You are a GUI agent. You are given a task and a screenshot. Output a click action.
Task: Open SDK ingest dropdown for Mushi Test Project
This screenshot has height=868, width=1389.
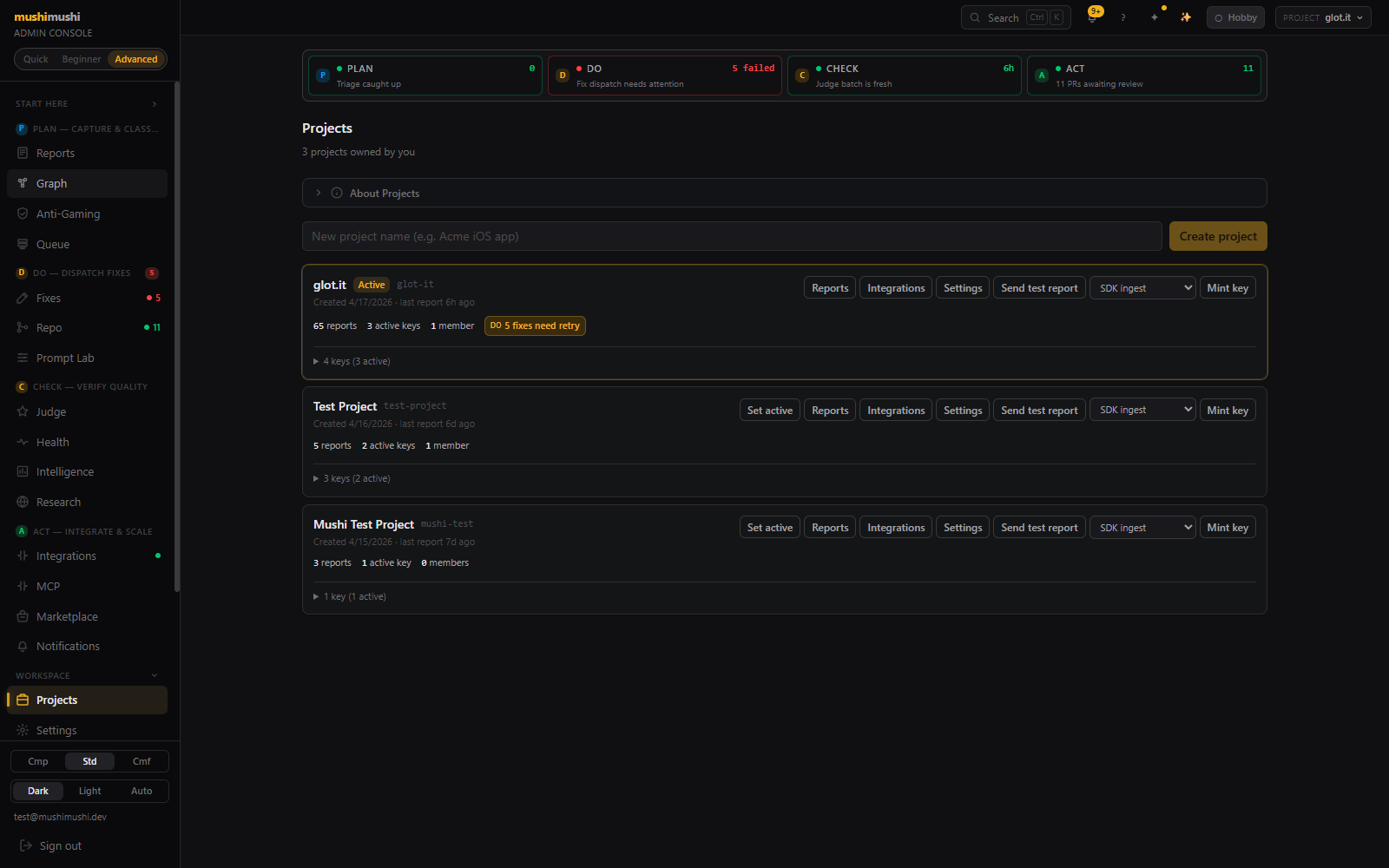(1143, 528)
